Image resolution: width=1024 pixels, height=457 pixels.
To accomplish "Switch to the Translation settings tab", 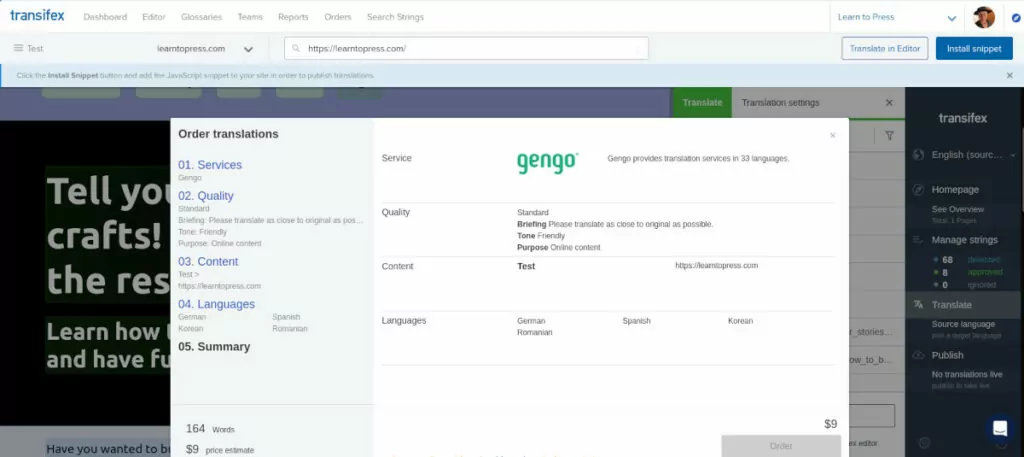I will 780,102.
